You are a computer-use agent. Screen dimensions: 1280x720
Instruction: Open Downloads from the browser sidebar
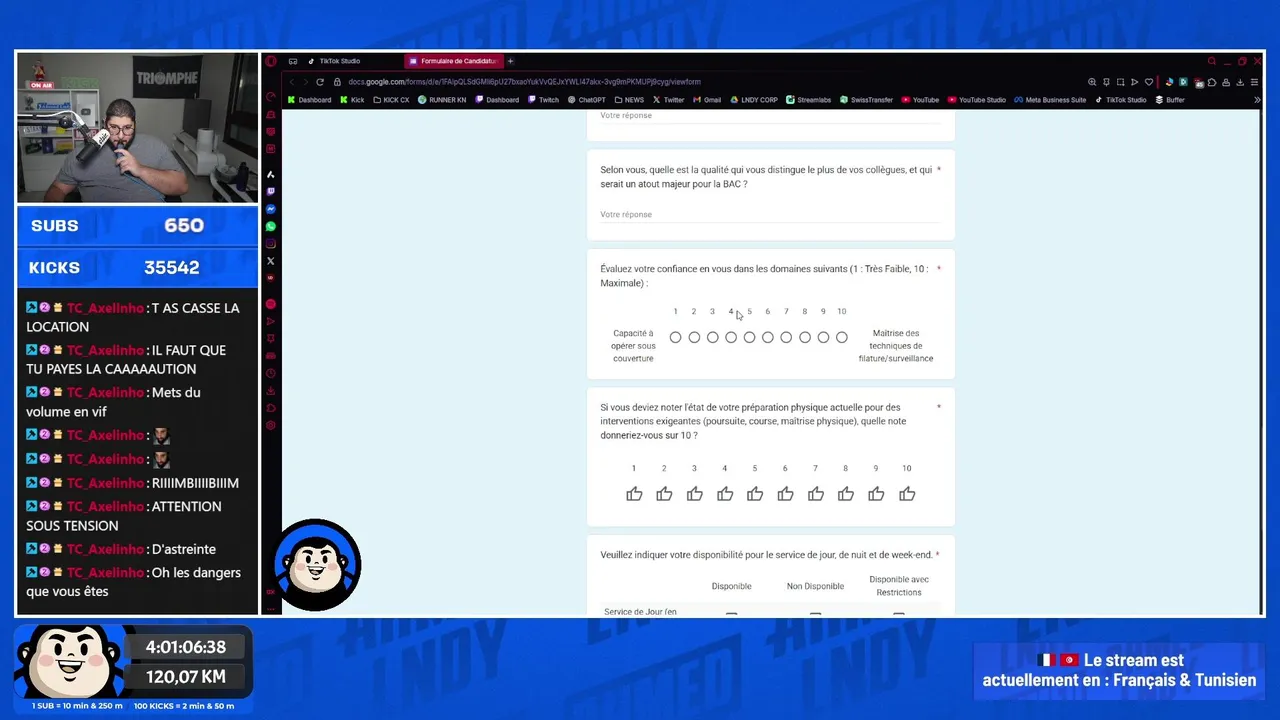tap(270, 391)
